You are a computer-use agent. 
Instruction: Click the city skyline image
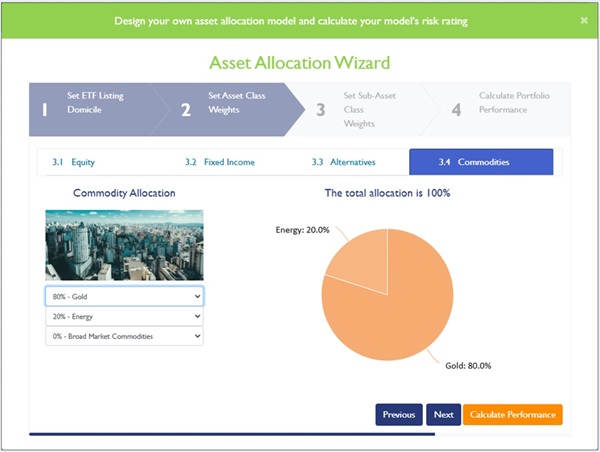124,245
